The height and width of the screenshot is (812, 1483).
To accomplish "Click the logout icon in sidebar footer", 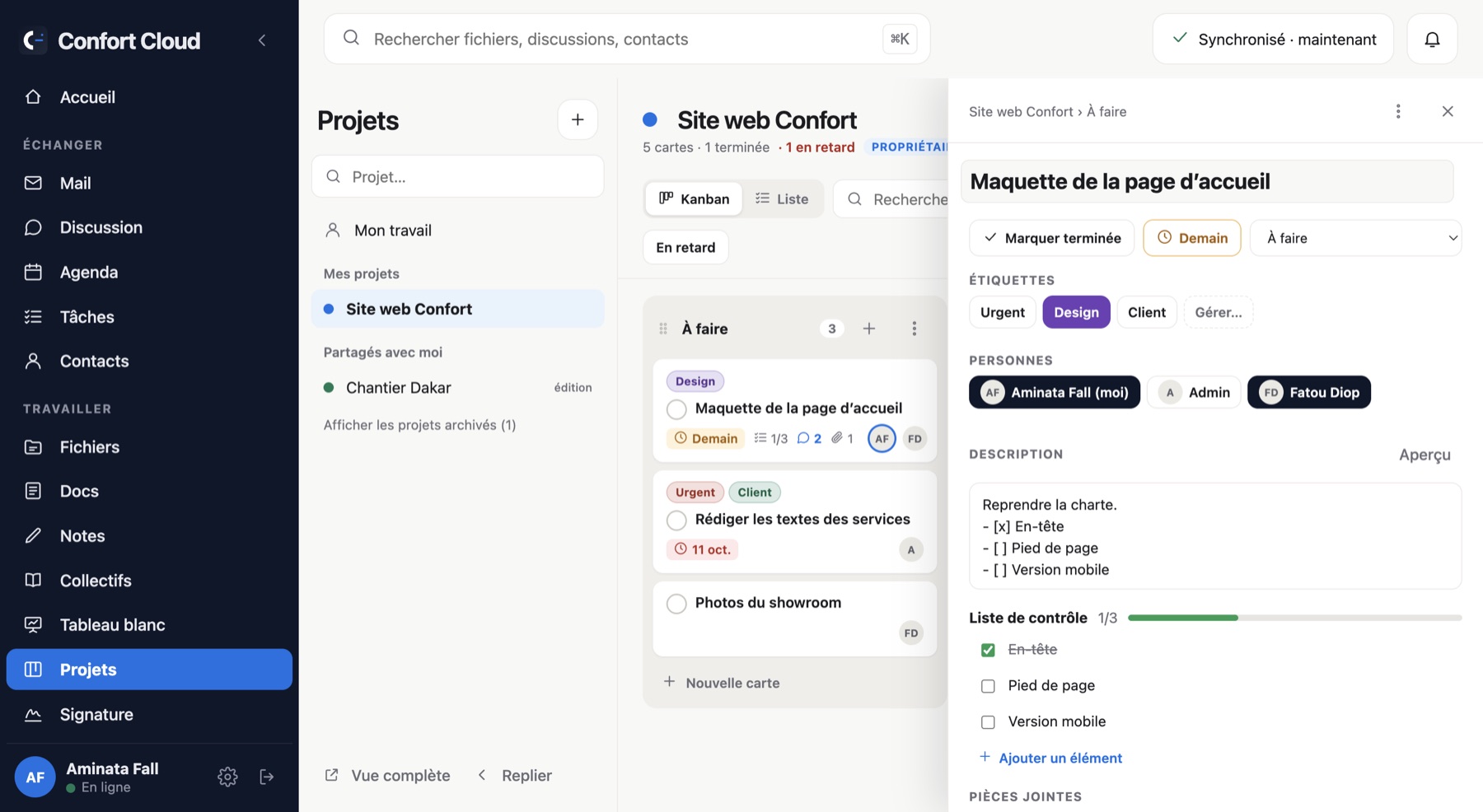I will [266, 777].
